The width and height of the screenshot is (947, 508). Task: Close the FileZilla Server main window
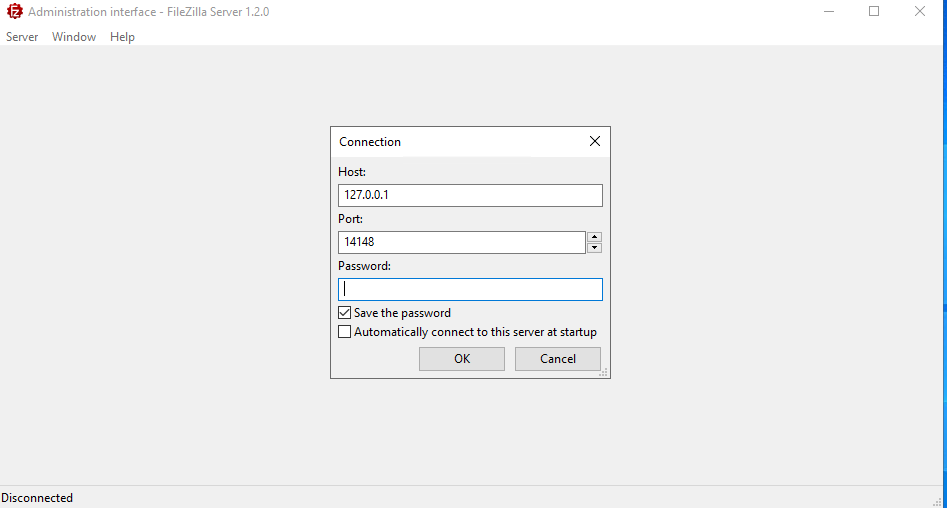point(920,12)
